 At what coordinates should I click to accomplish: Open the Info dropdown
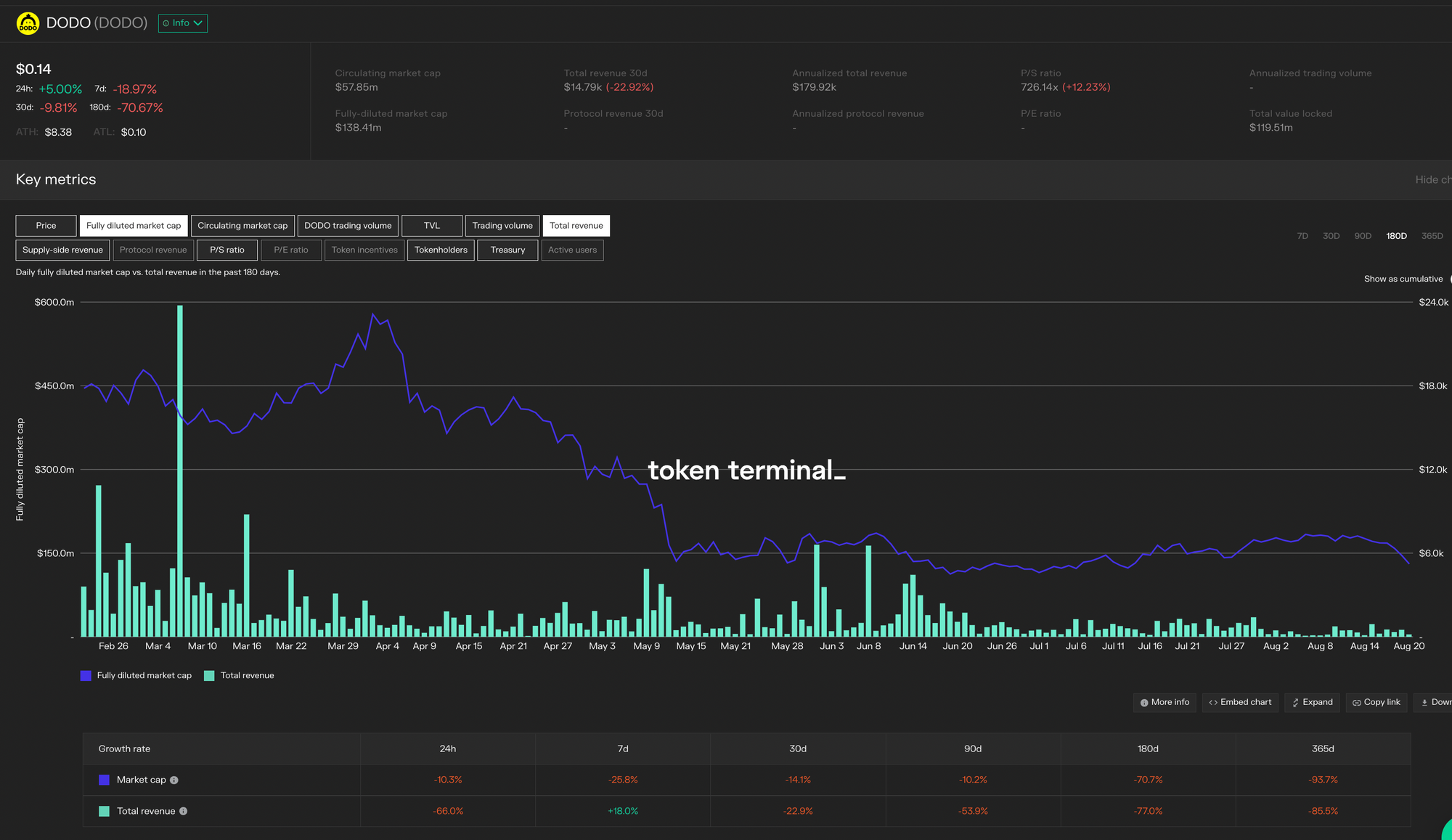pos(183,23)
